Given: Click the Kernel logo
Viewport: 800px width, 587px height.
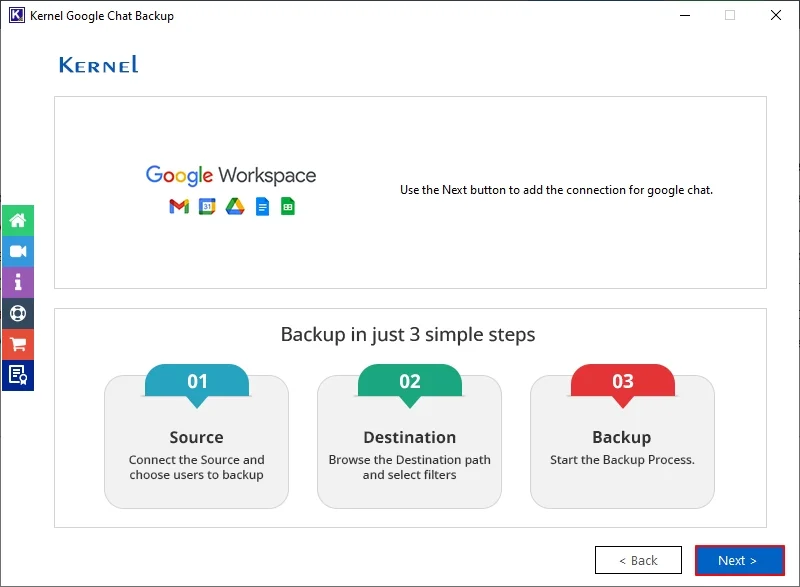Looking at the screenshot, I should click(97, 64).
